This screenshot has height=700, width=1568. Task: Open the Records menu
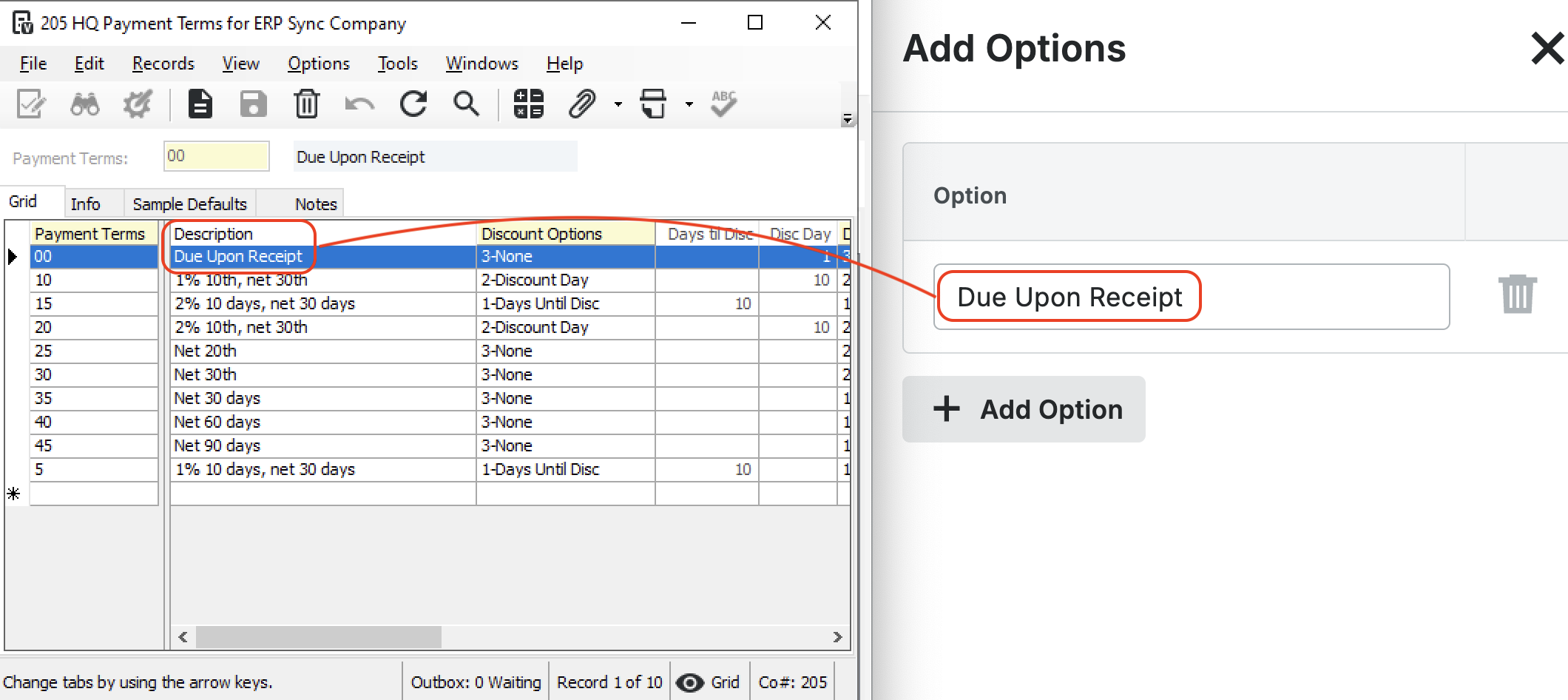click(163, 64)
